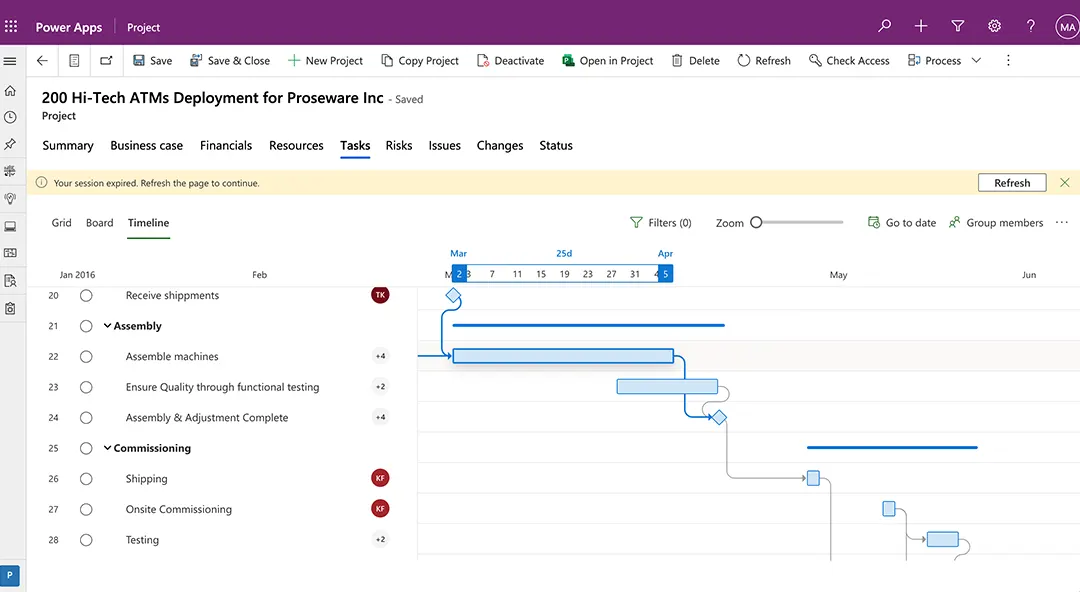Toggle the completion circle for Shipping
Image resolution: width=1080 pixels, height=592 pixels.
(x=86, y=479)
